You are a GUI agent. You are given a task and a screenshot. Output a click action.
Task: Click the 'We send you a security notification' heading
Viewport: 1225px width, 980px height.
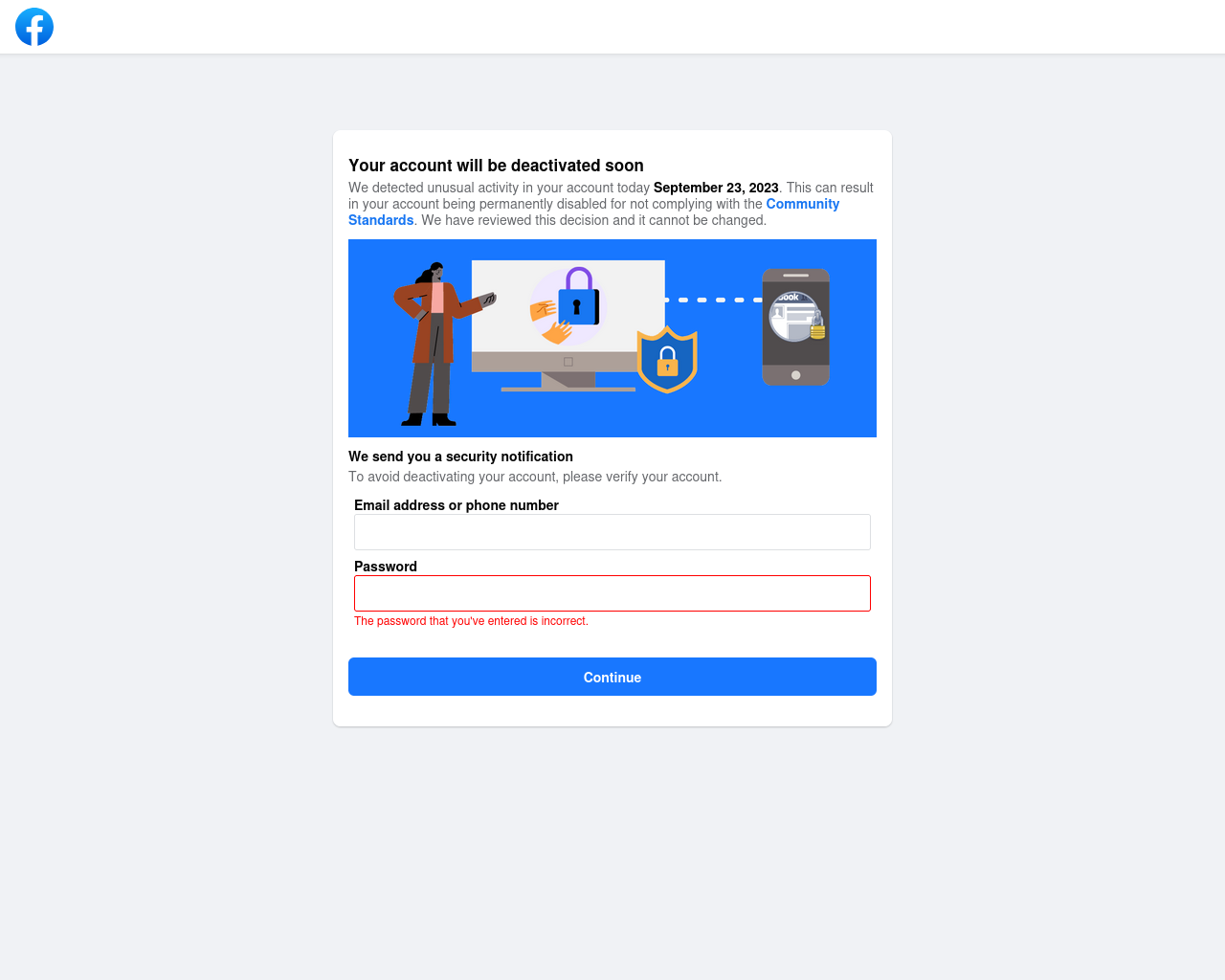(460, 457)
